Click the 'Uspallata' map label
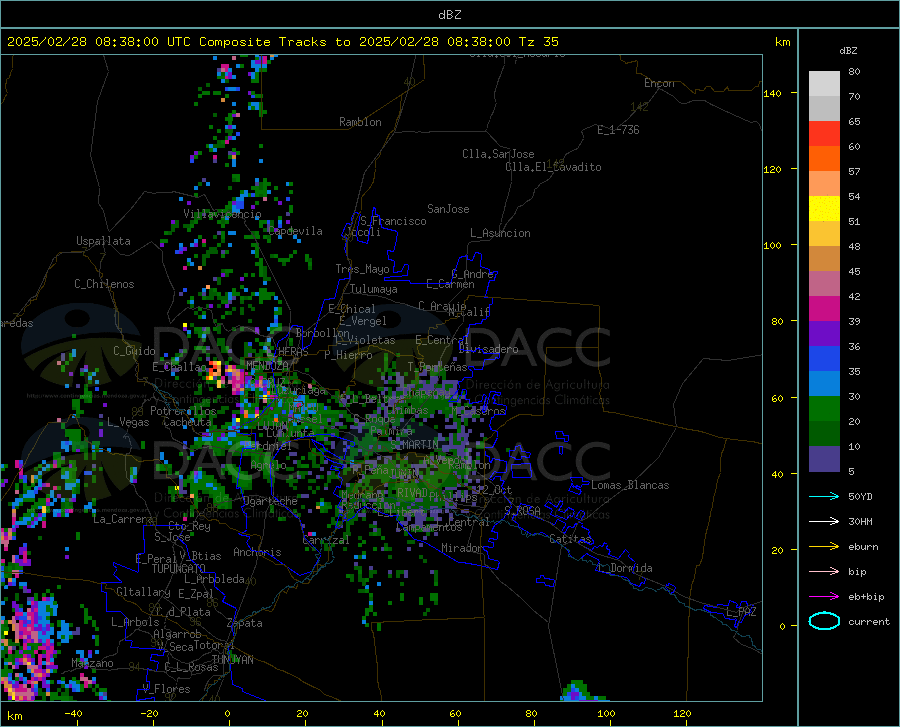 tap(103, 241)
